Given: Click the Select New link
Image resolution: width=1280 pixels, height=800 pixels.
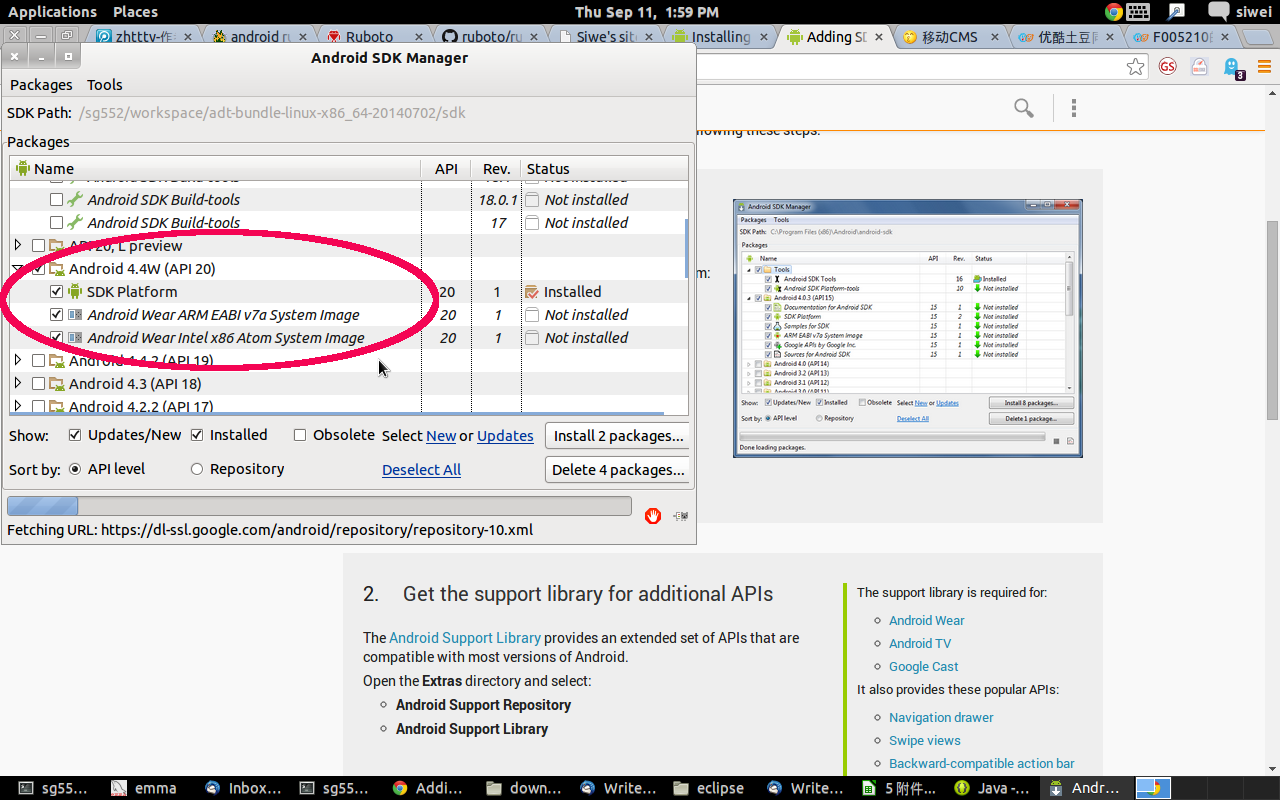Looking at the screenshot, I should pyautogui.click(x=441, y=436).
